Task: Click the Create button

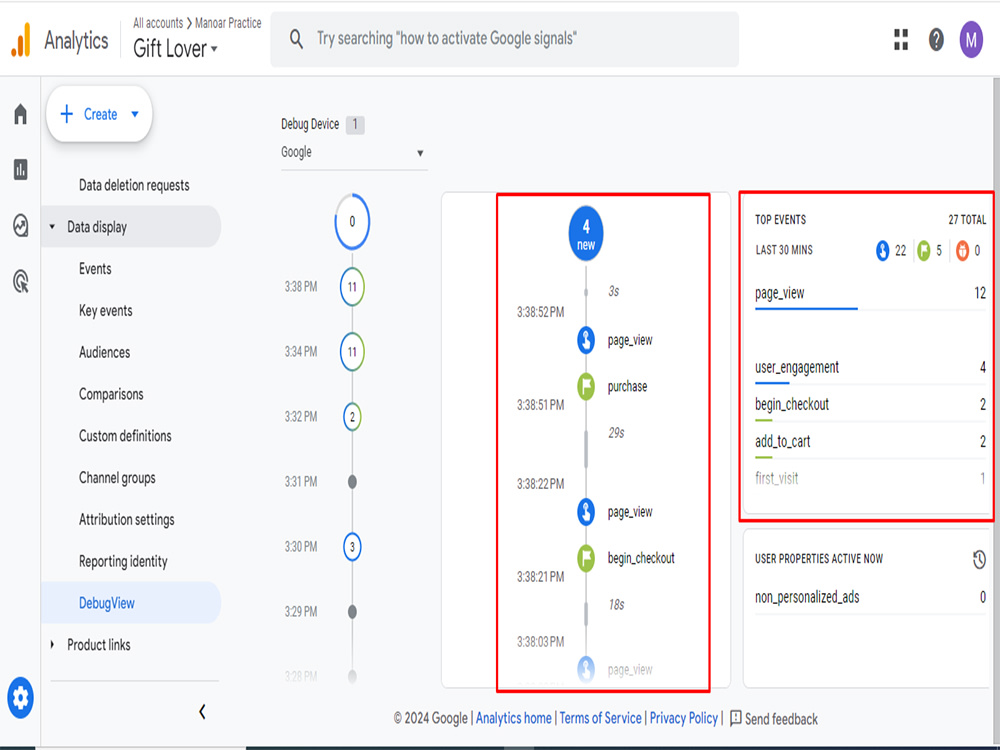Action: pos(98,114)
